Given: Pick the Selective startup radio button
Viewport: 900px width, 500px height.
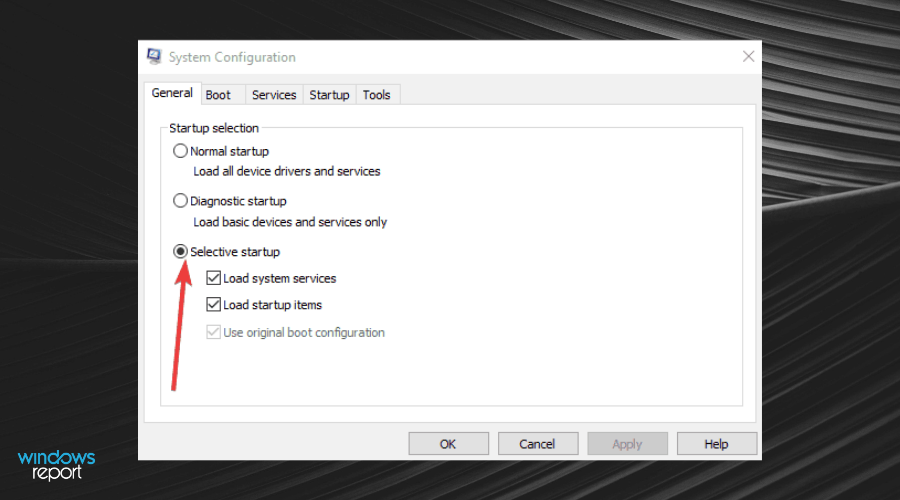Looking at the screenshot, I should (x=181, y=252).
